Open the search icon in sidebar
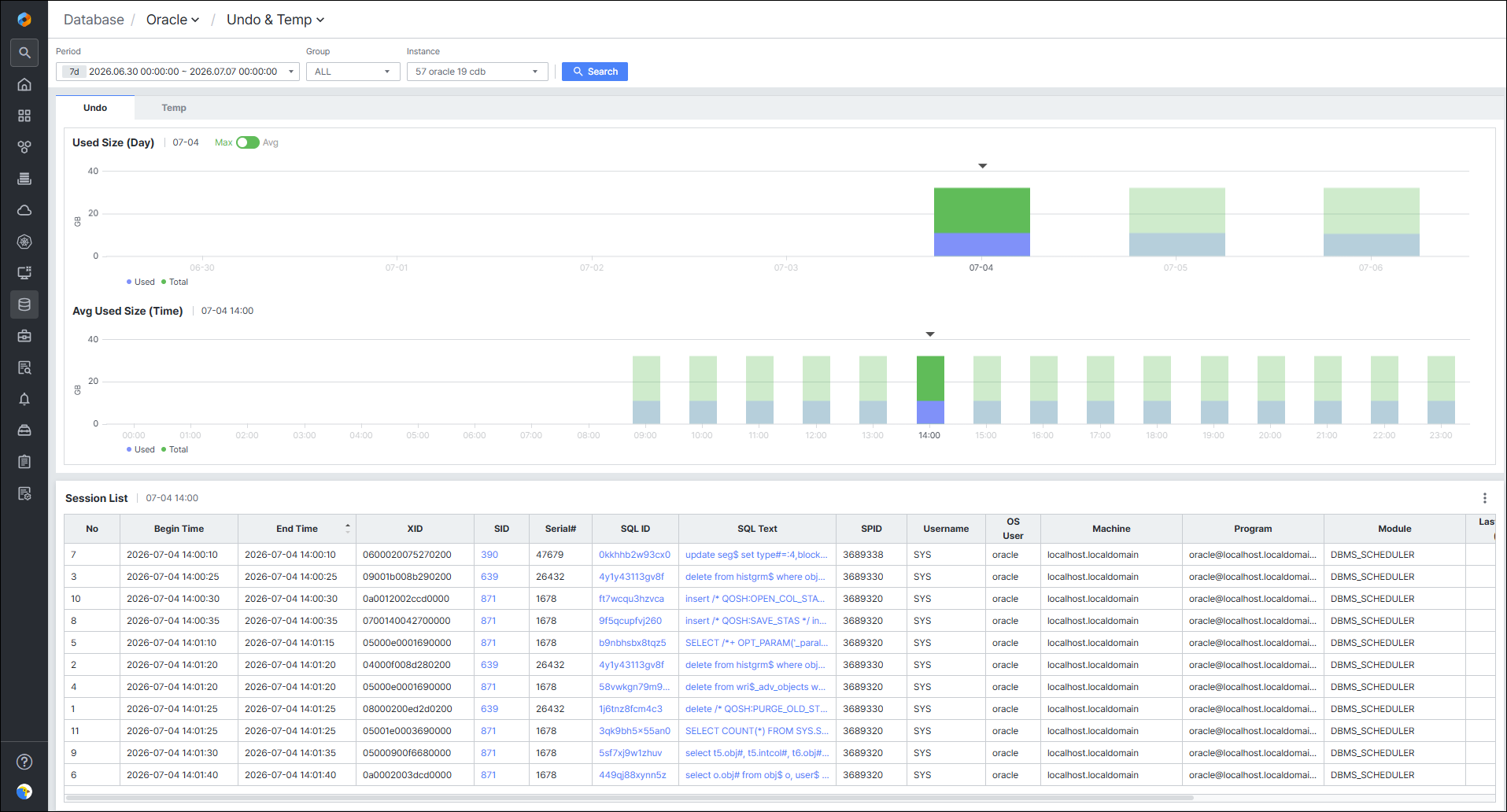1507x812 pixels. point(24,53)
